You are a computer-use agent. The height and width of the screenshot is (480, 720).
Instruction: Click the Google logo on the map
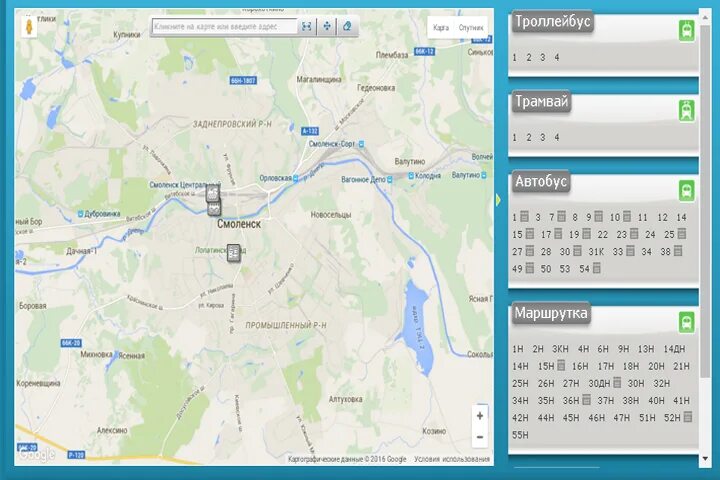(x=37, y=455)
